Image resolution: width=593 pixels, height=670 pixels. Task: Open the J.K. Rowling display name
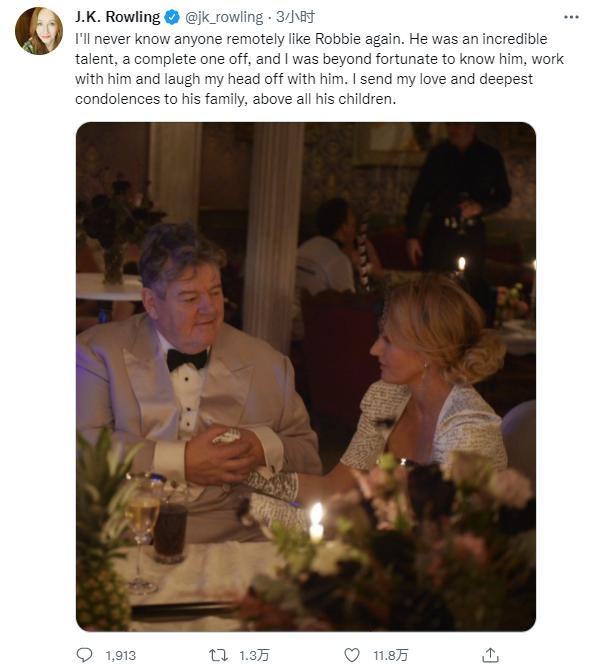click(117, 17)
